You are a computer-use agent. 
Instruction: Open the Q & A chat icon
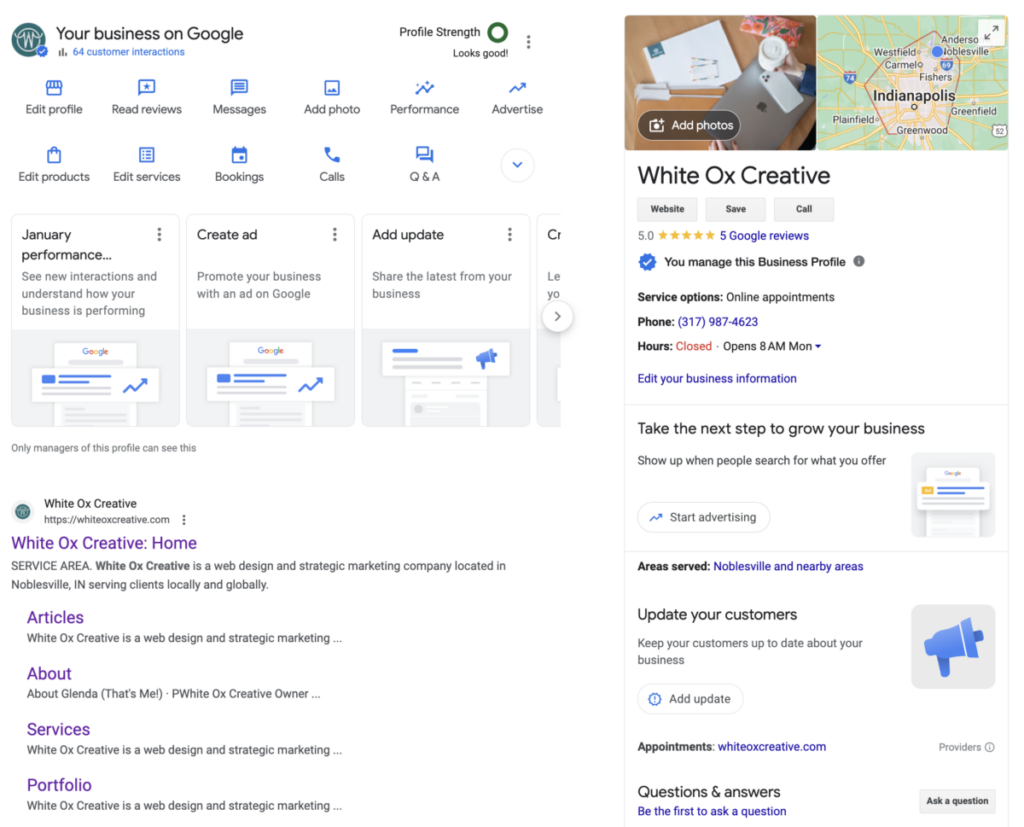(x=424, y=155)
